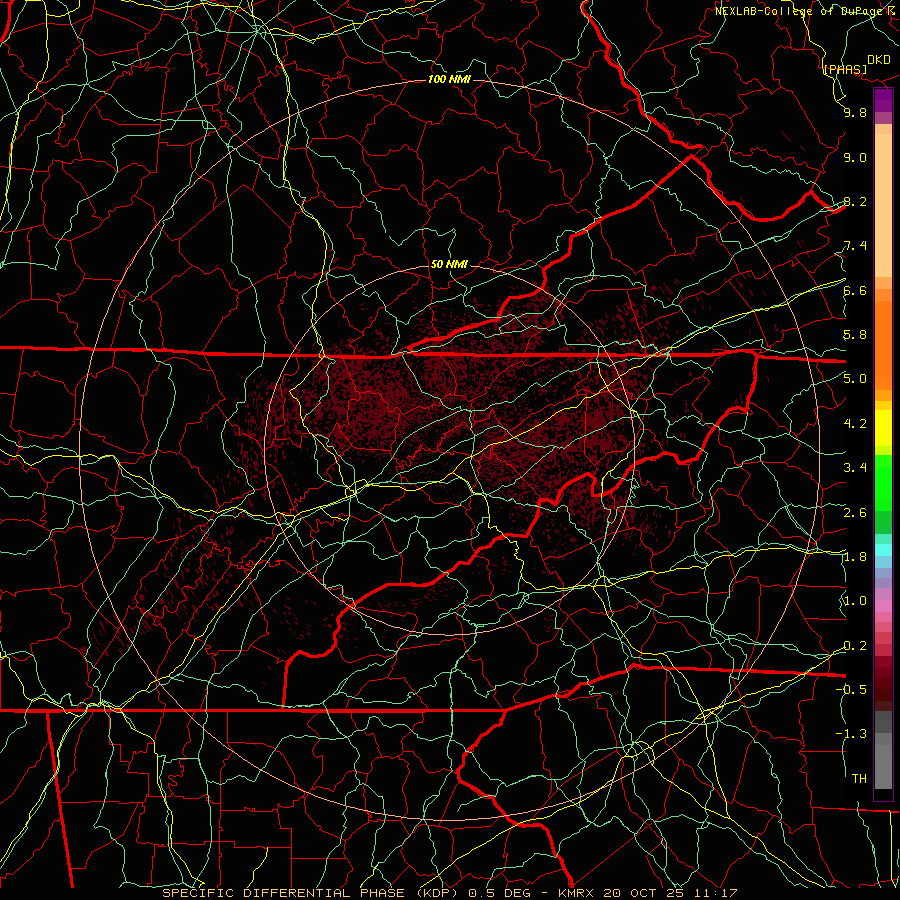Pick the purple band at the color bar top

[883, 100]
